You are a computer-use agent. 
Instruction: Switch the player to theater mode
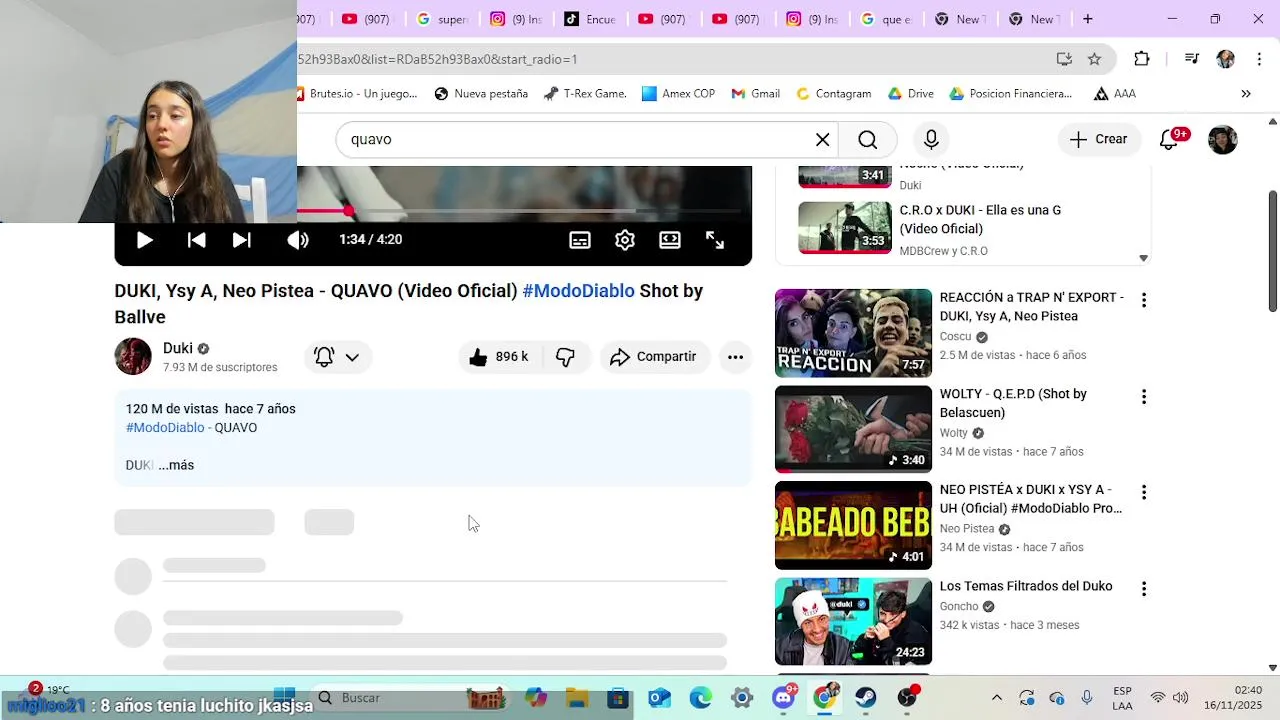[x=670, y=240]
